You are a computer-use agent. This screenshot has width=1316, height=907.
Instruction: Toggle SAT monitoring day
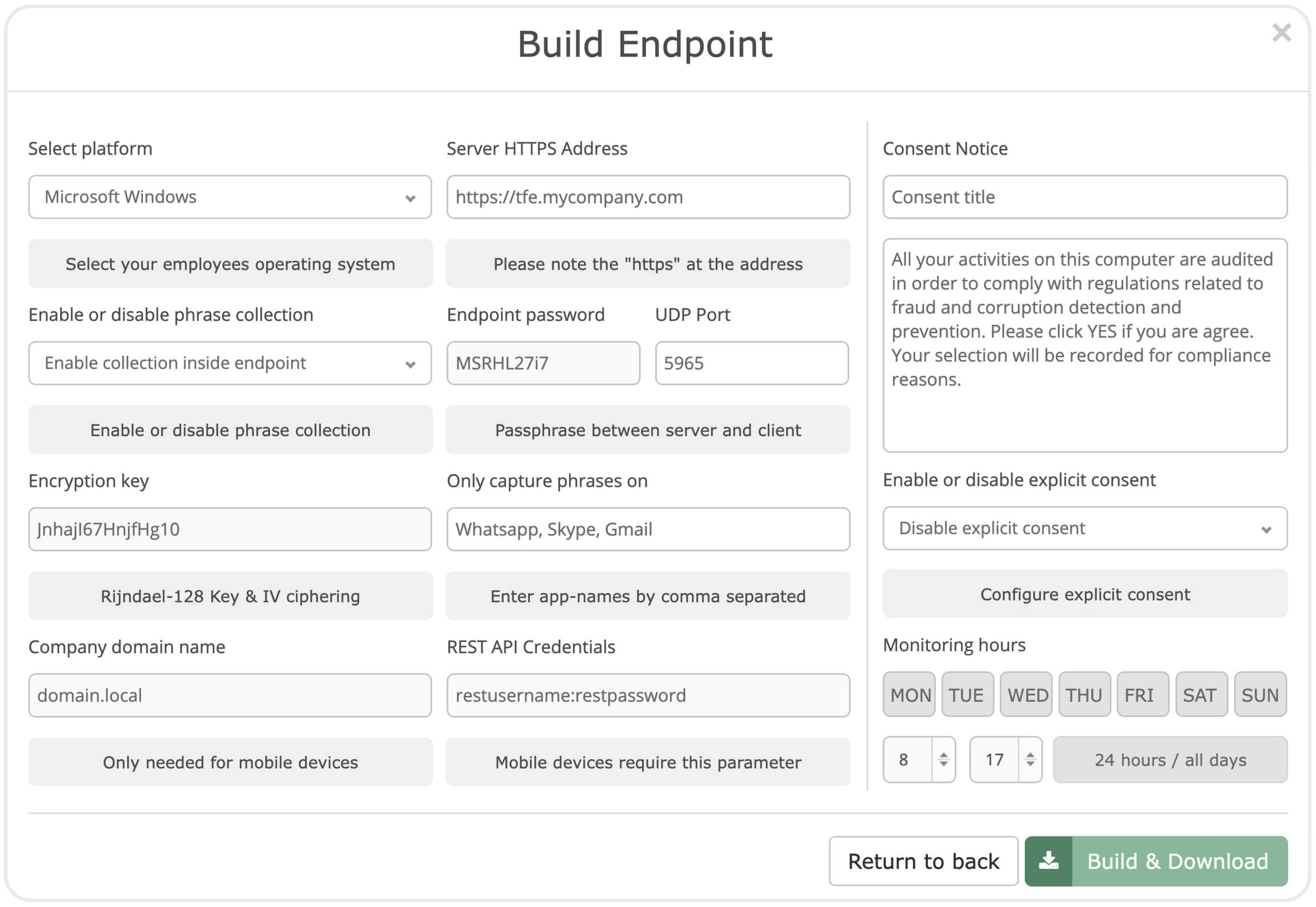coord(1201,694)
